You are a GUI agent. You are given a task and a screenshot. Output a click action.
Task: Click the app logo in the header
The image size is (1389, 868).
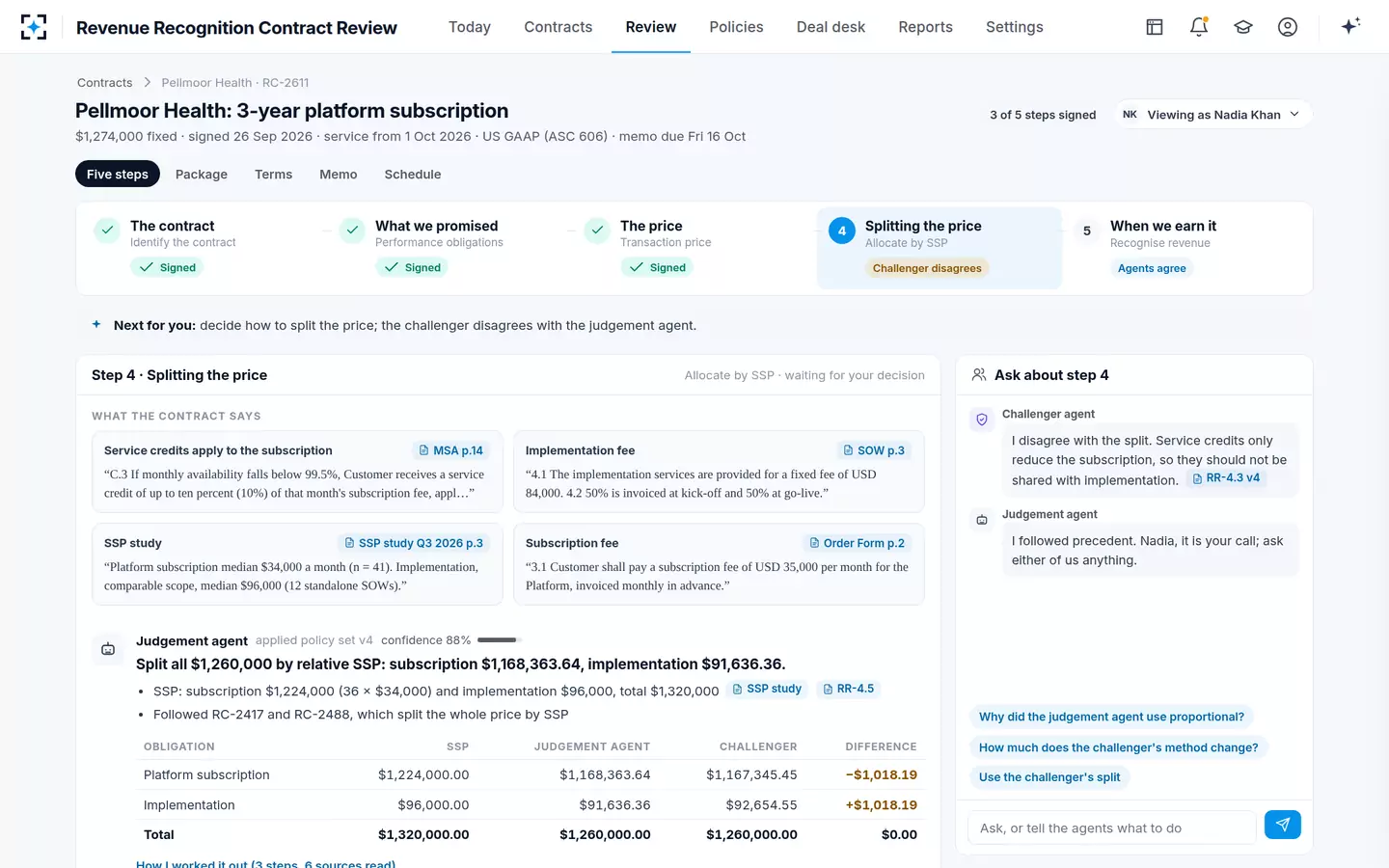click(34, 27)
